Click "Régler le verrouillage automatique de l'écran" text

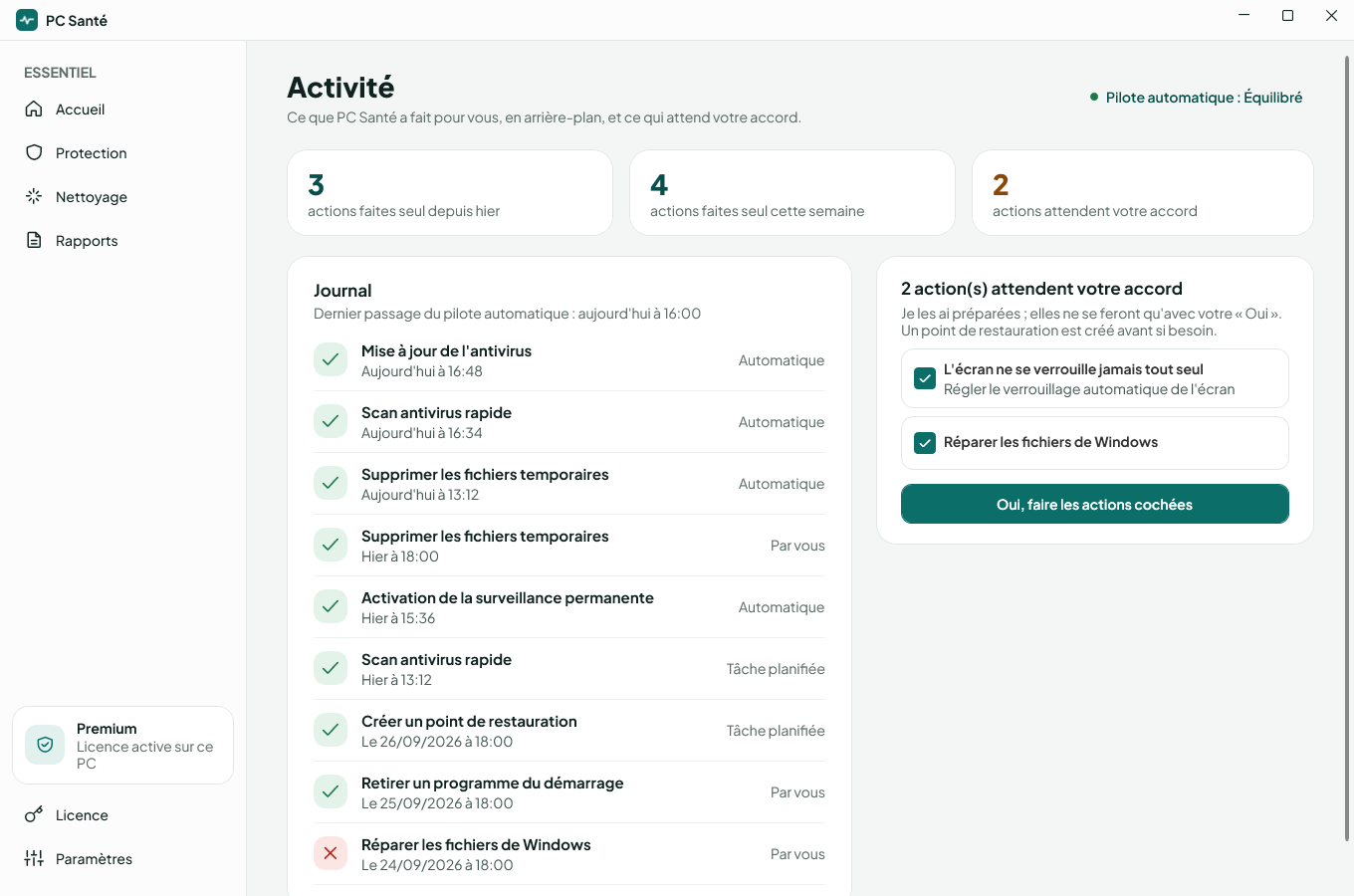1089,389
